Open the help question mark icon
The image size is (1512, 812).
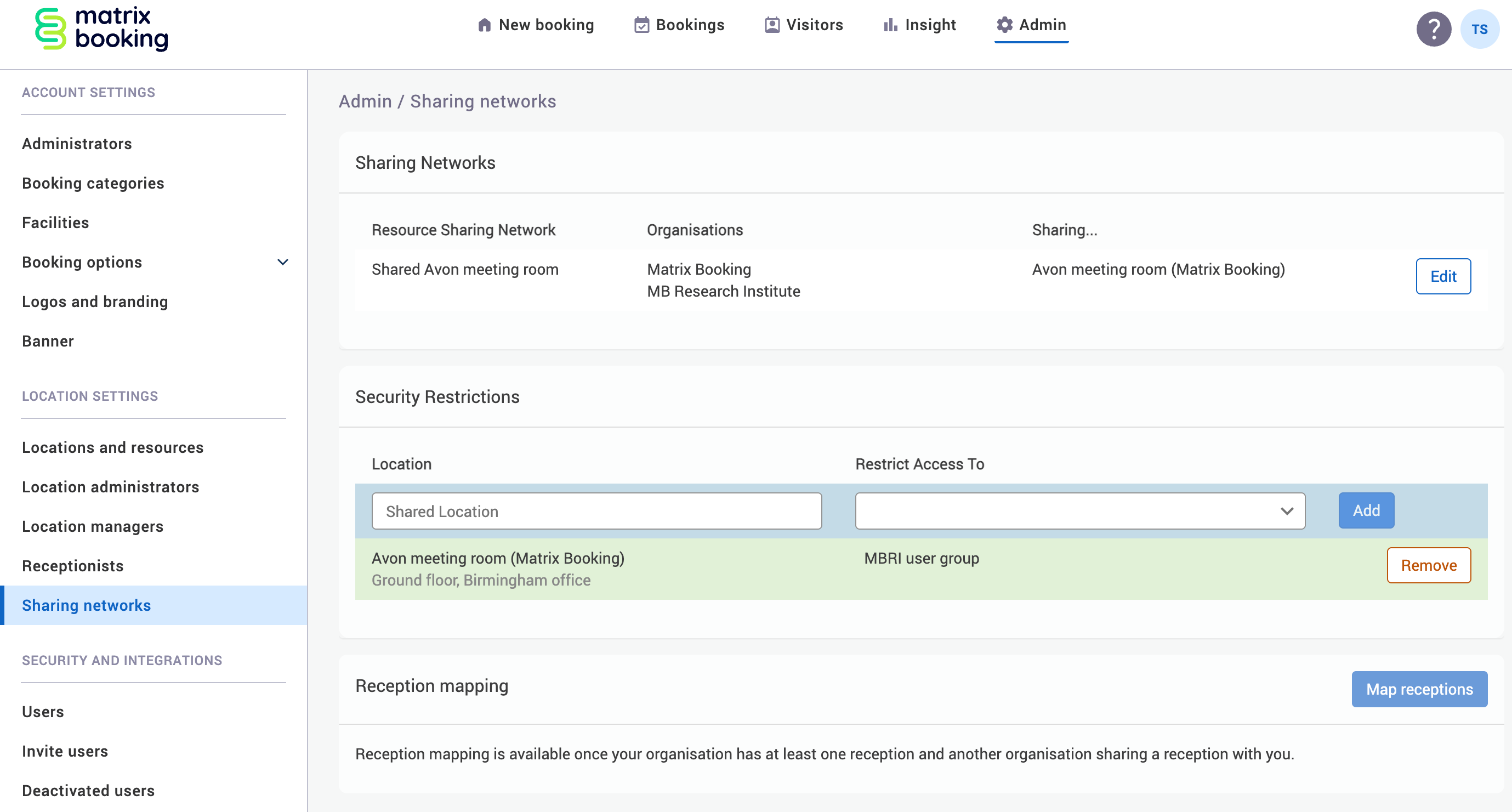[1434, 30]
